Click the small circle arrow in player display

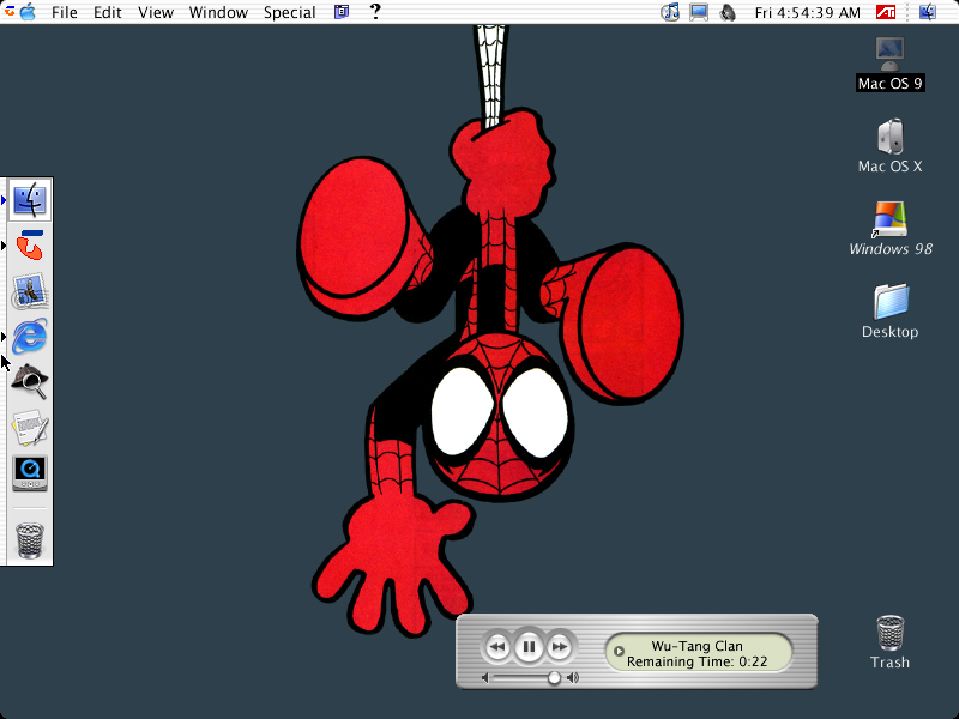pos(619,651)
